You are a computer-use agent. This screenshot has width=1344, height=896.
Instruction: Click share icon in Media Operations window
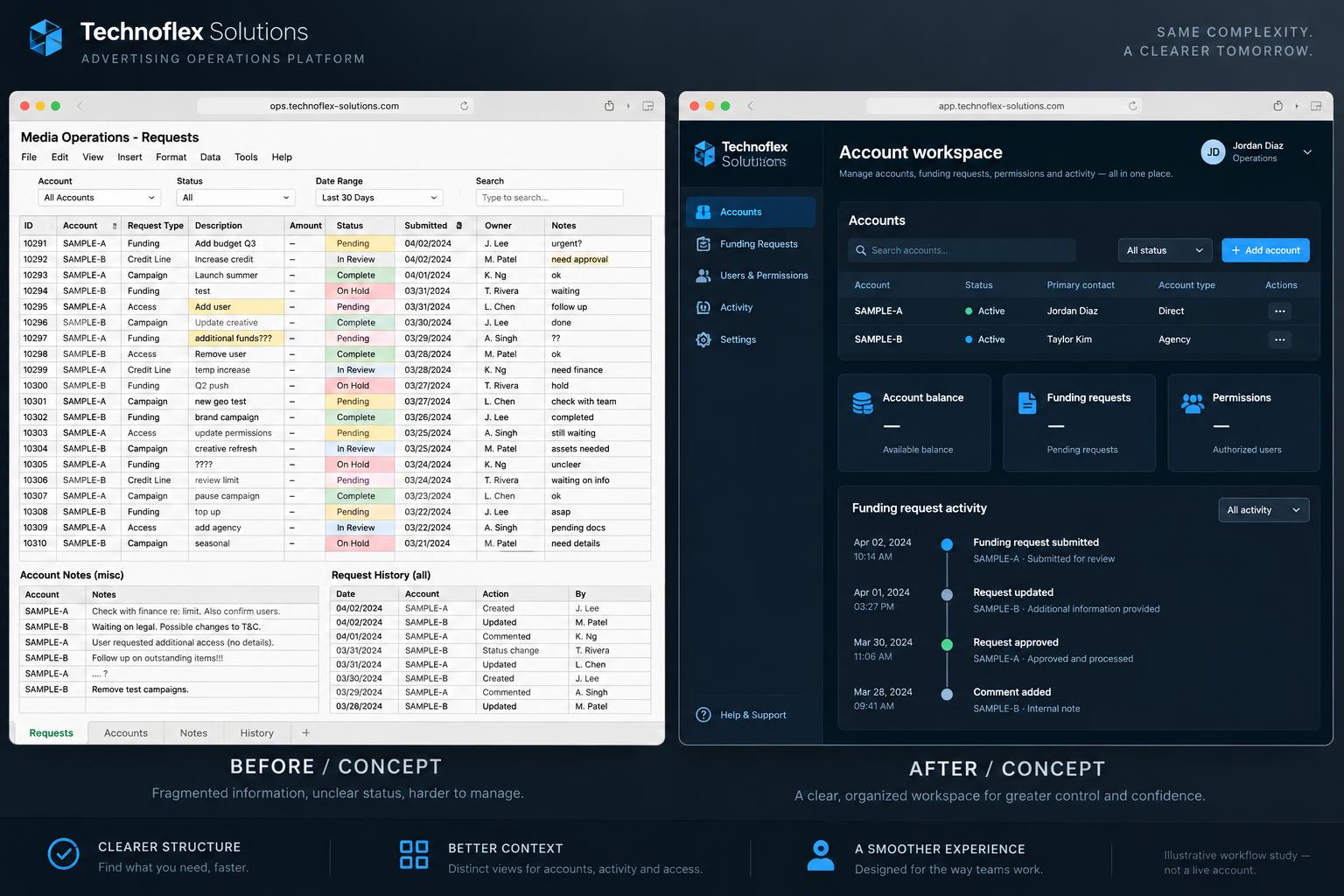609,106
